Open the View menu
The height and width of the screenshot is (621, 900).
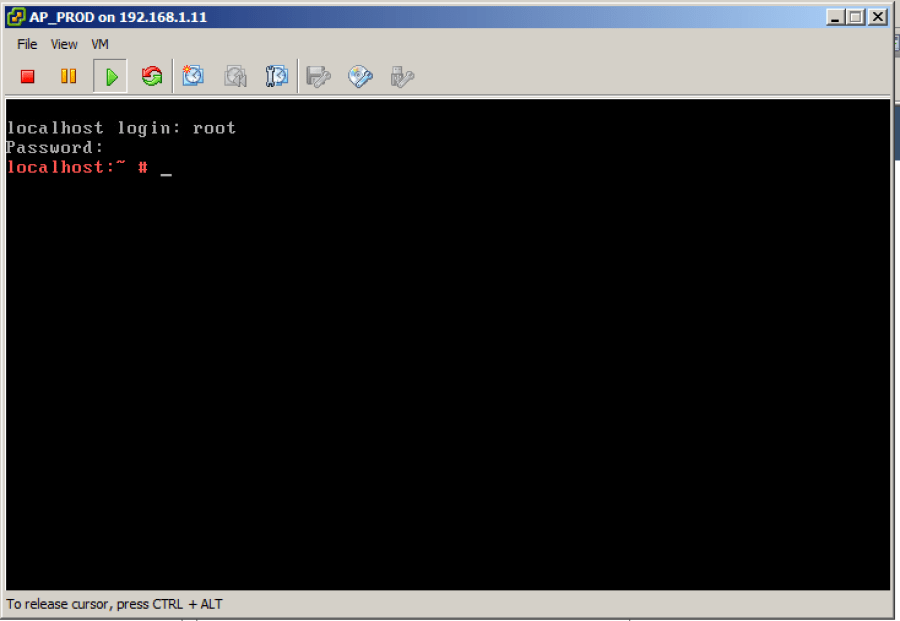tap(64, 44)
